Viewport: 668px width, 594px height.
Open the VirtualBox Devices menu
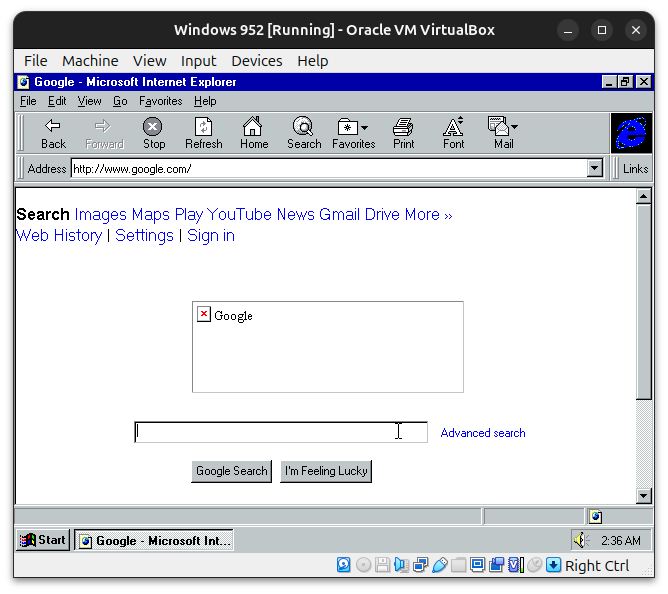256,61
